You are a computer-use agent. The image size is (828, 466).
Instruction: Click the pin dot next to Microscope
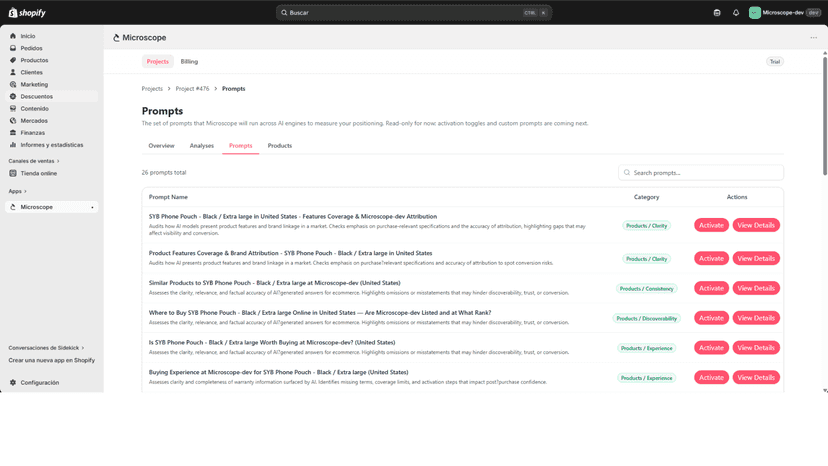92,208
